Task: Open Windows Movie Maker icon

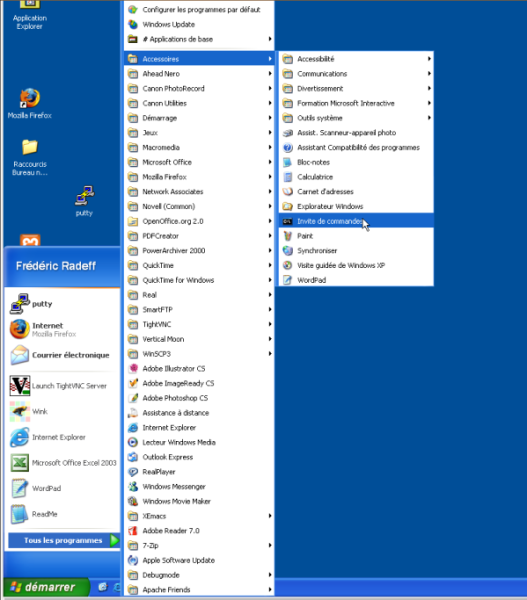Action: [x=133, y=501]
